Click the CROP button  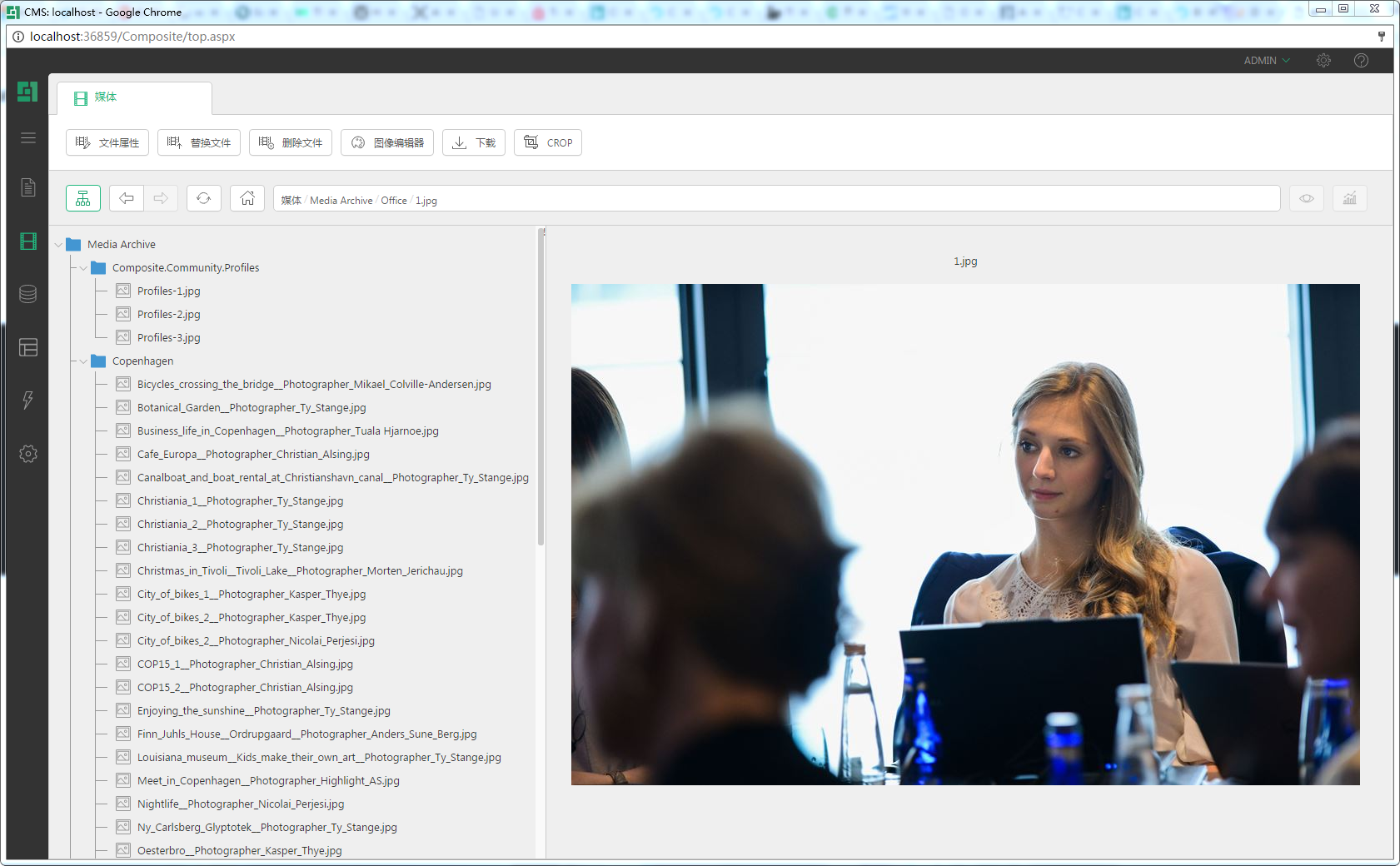pyautogui.click(x=548, y=142)
